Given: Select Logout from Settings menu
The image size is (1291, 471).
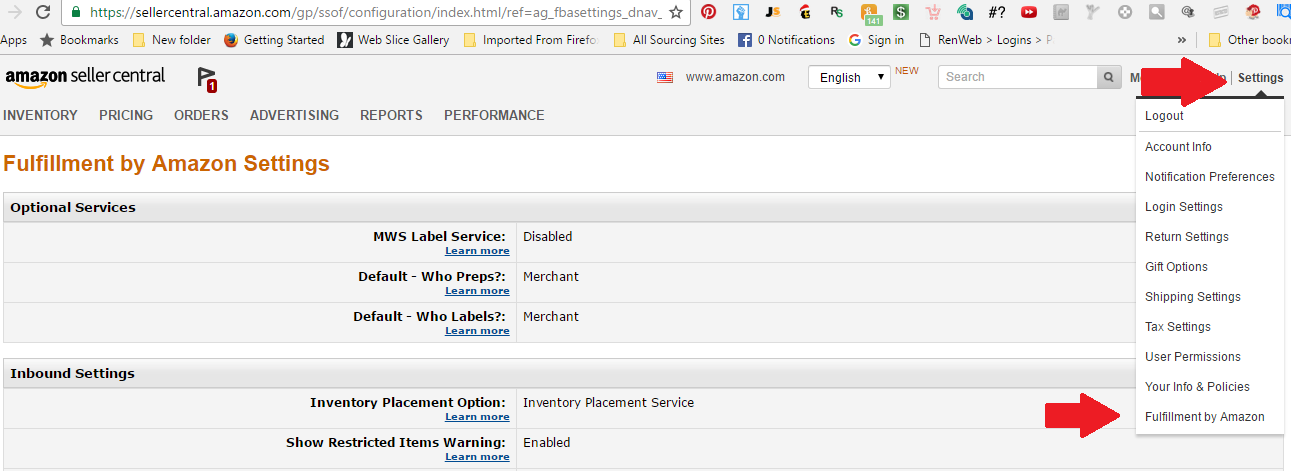Looking at the screenshot, I should [1164, 116].
